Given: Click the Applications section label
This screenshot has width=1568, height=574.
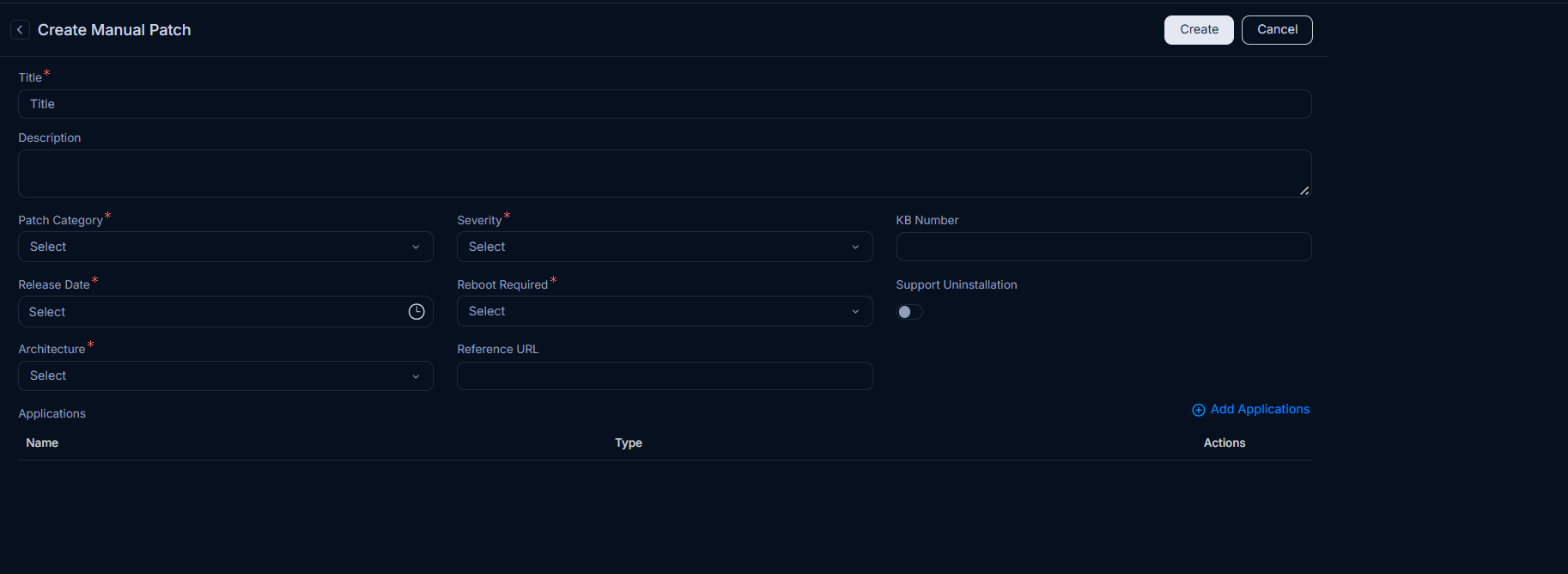Looking at the screenshot, I should point(52,413).
